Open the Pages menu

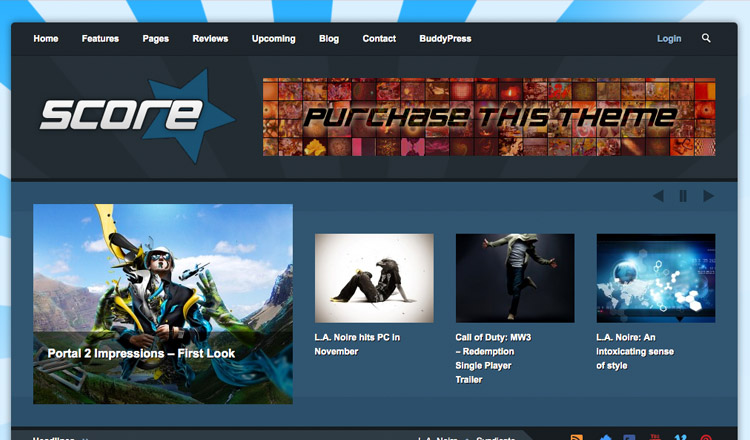[x=155, y=39]
